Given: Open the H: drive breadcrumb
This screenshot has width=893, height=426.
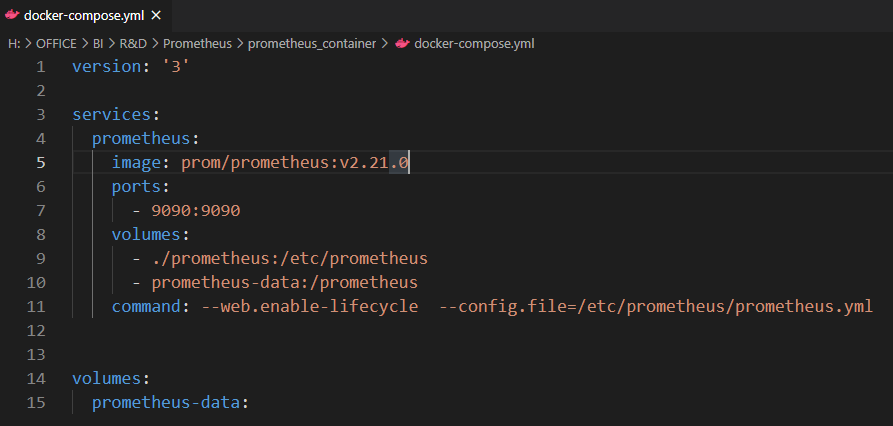Looking at the screenshot, I should [x=14, y=44].
